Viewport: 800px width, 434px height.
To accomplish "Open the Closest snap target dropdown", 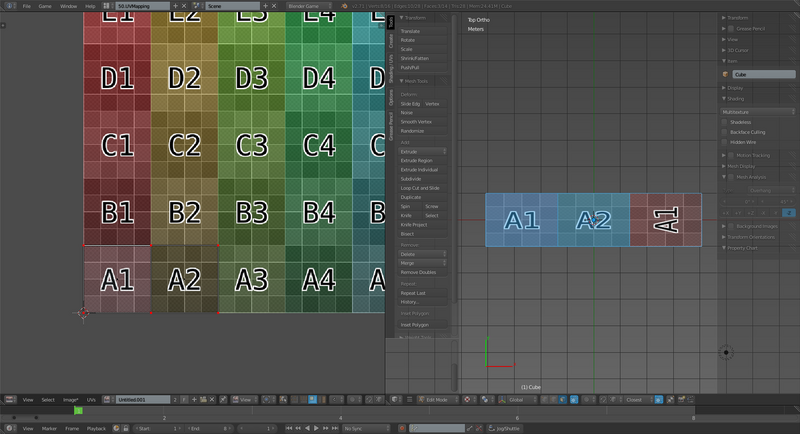I will pyautogui.click(x=637, y=400).
